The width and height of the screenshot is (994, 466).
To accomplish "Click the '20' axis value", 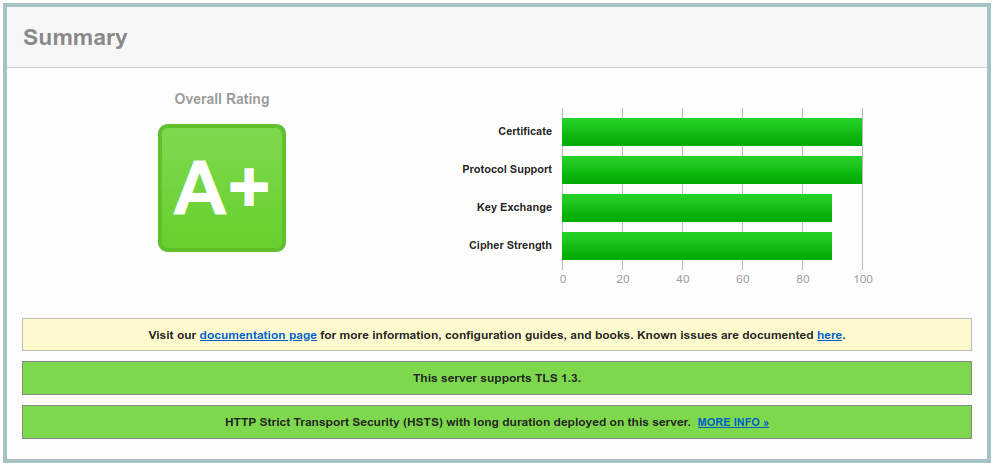I will (623, 280).
